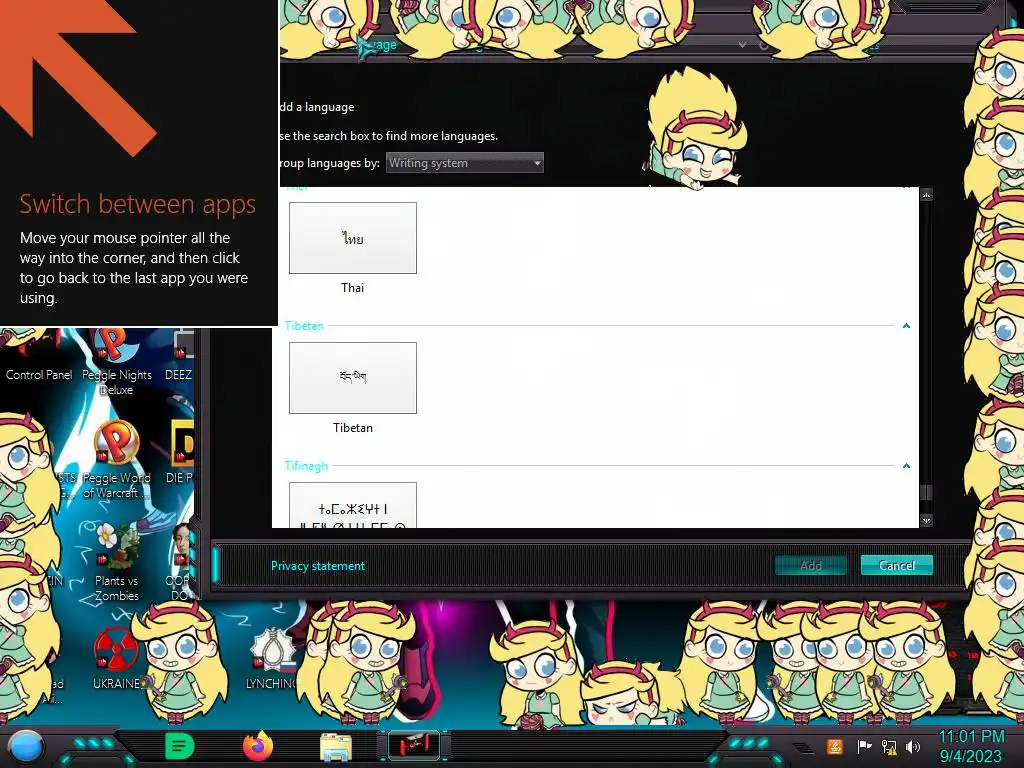1024x768 pixels.
Task: Click the Tibetan label under its tile
Action: [353, 428]
